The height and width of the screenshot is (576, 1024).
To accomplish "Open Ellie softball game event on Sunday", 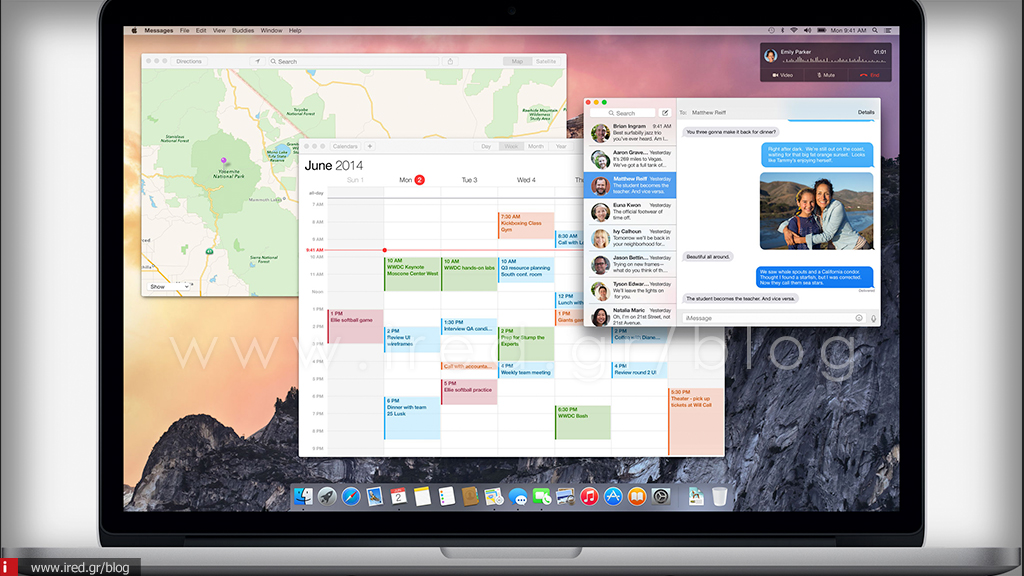I will tap(355, 327).
